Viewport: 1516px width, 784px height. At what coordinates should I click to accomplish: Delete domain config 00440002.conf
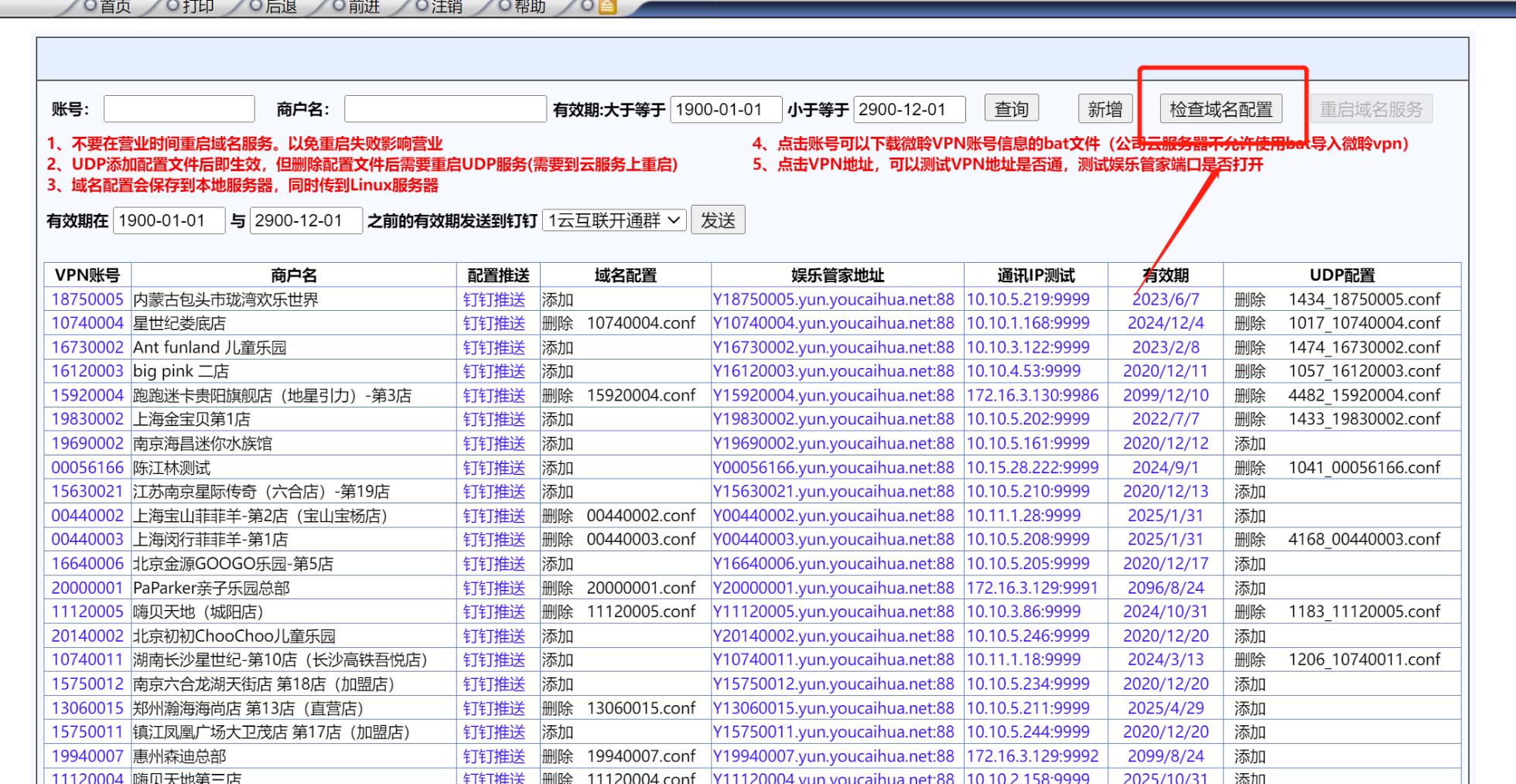coord(558,515)
